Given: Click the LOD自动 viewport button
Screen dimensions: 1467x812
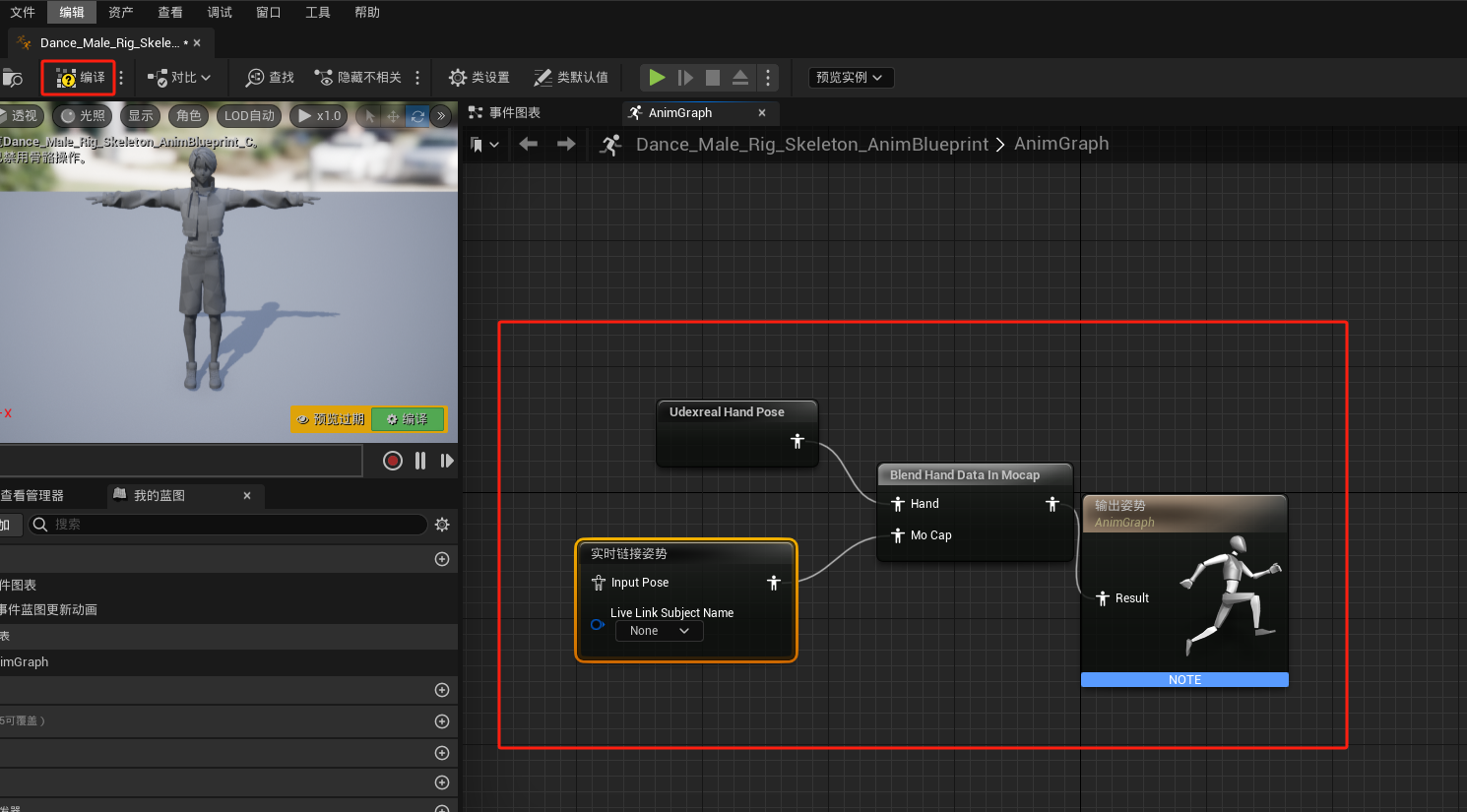Looking at the screenshot, I should coord(249,116).
